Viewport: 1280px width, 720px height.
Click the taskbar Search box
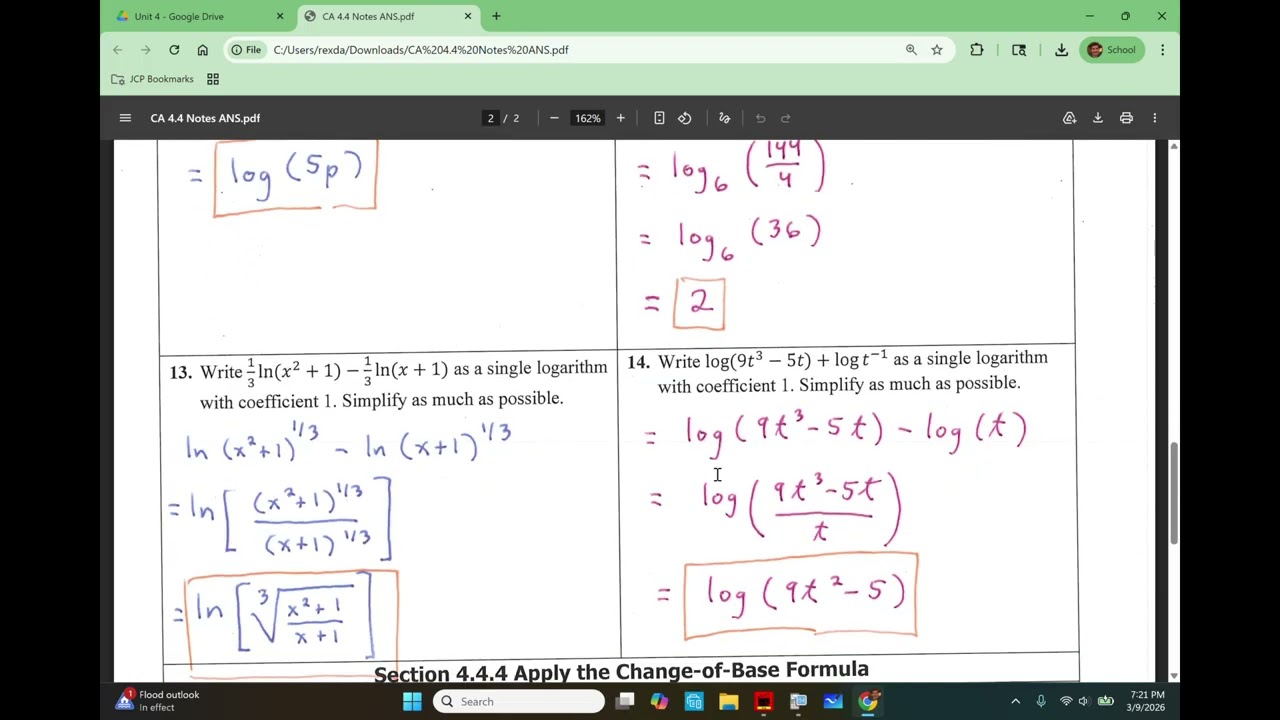[x=520, y=702]
